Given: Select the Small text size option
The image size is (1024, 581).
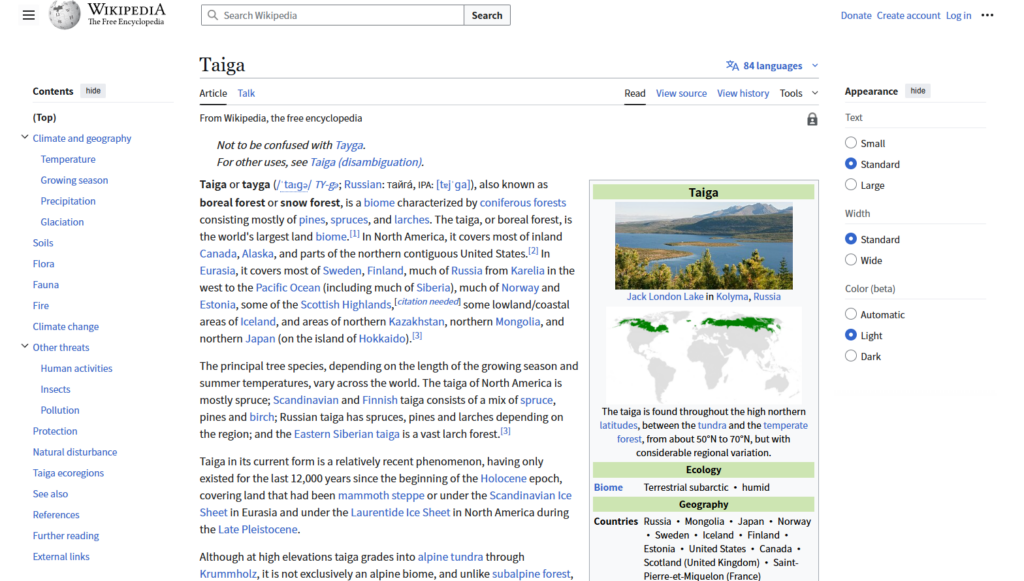Looking at the screenshot, I should point(851,143).
